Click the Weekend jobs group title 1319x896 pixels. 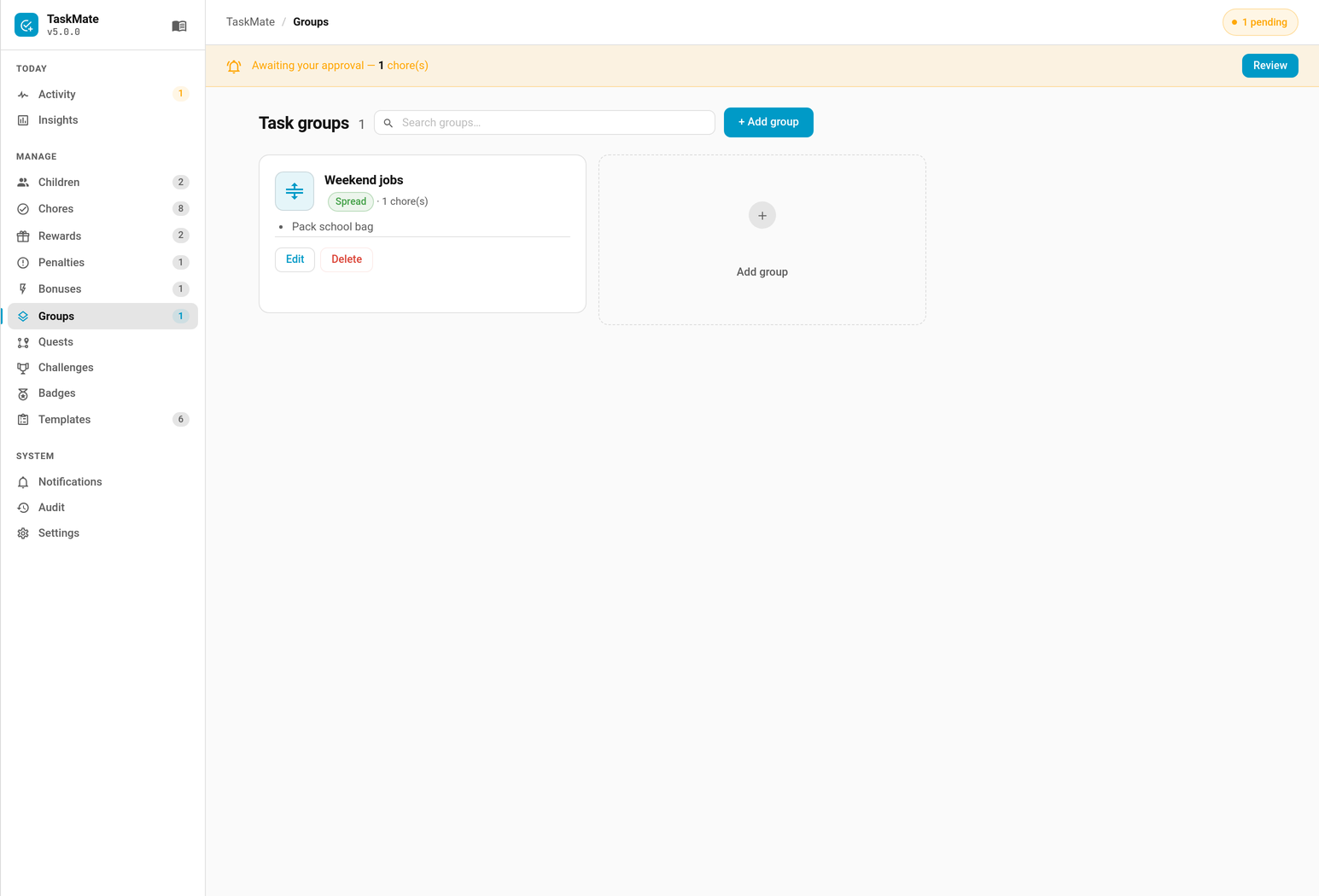tap(364, 180)
